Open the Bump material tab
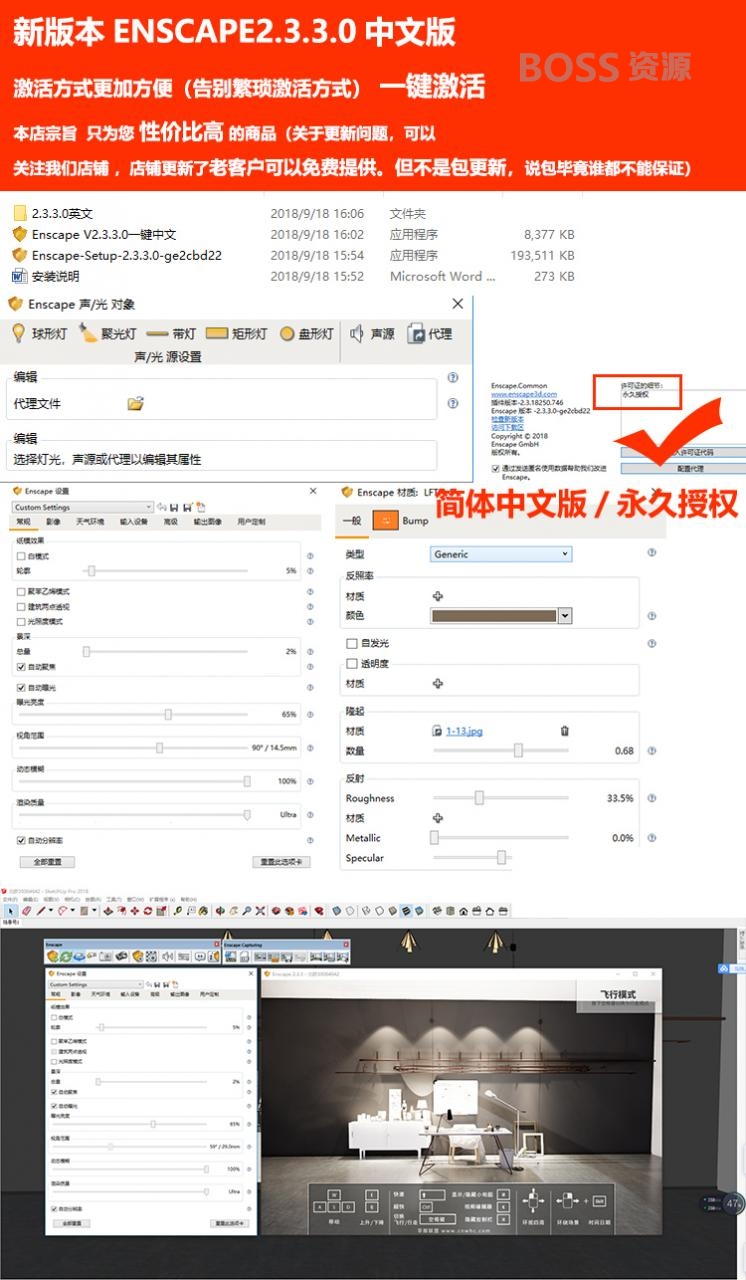The width and height of the screenshot is (746, 1280). [x=400, y=520]
